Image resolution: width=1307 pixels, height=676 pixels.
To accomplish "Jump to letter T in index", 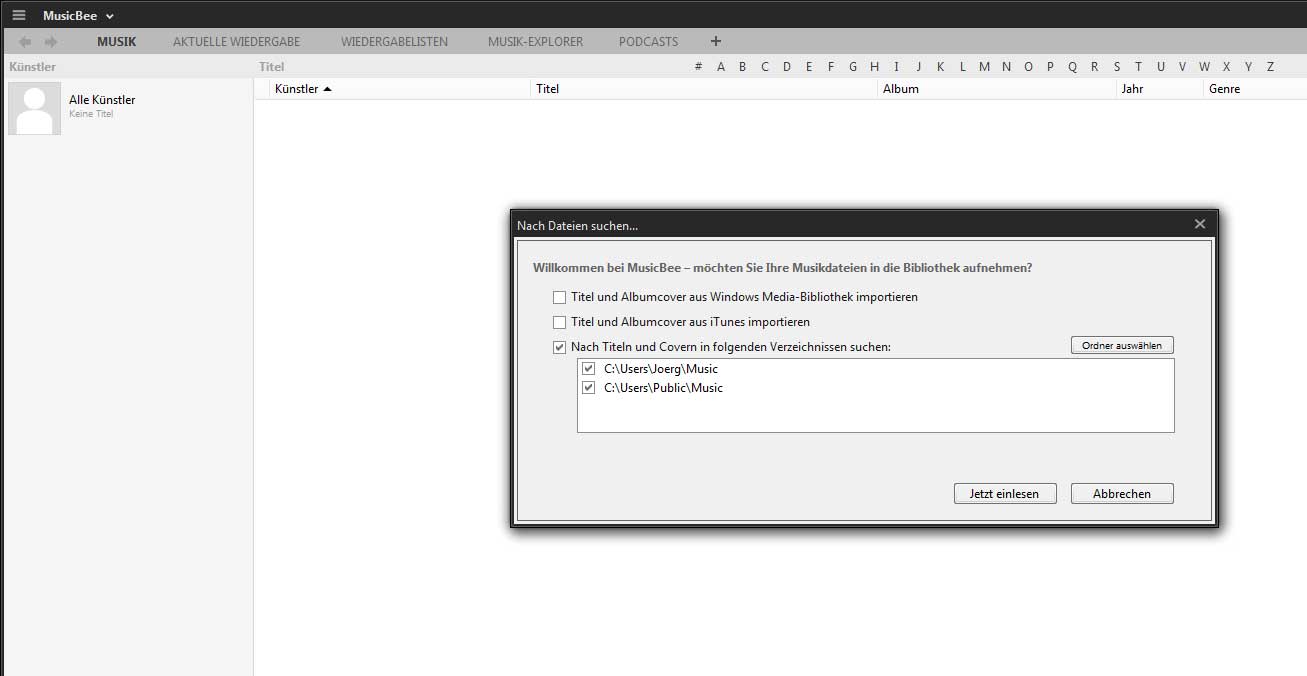I will click(x=1138, y=67).
